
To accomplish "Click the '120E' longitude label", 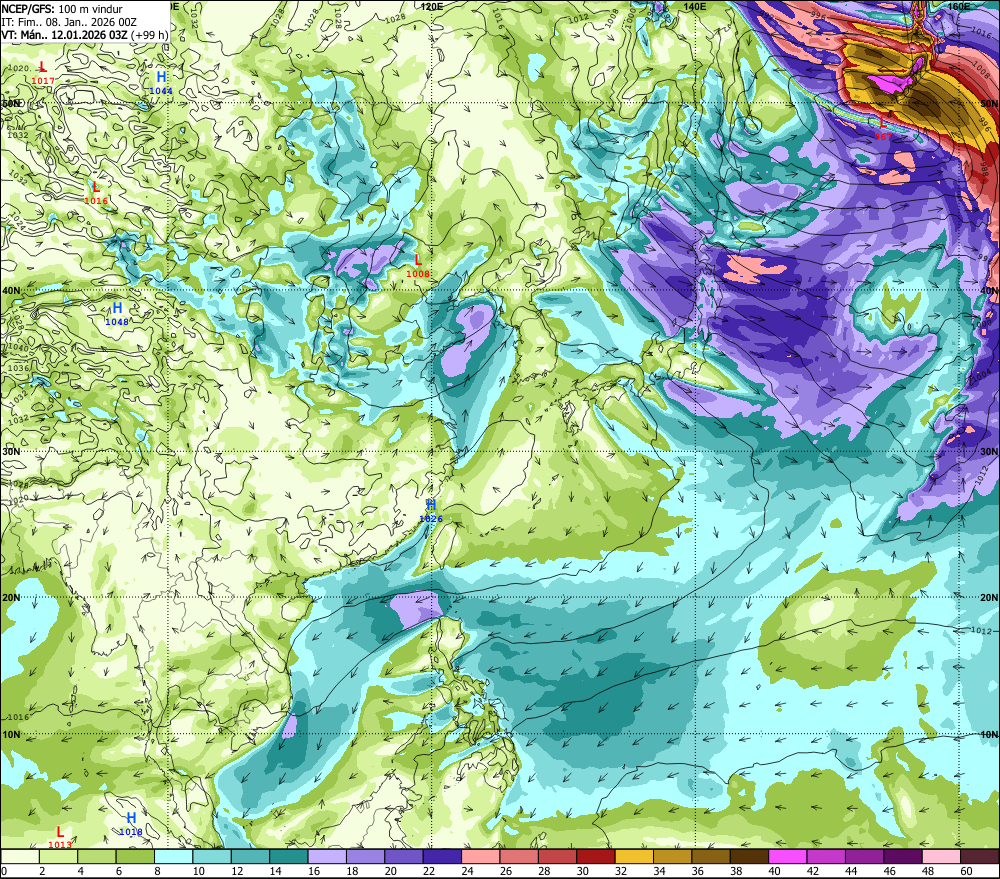I will click(x=432, y=6).
